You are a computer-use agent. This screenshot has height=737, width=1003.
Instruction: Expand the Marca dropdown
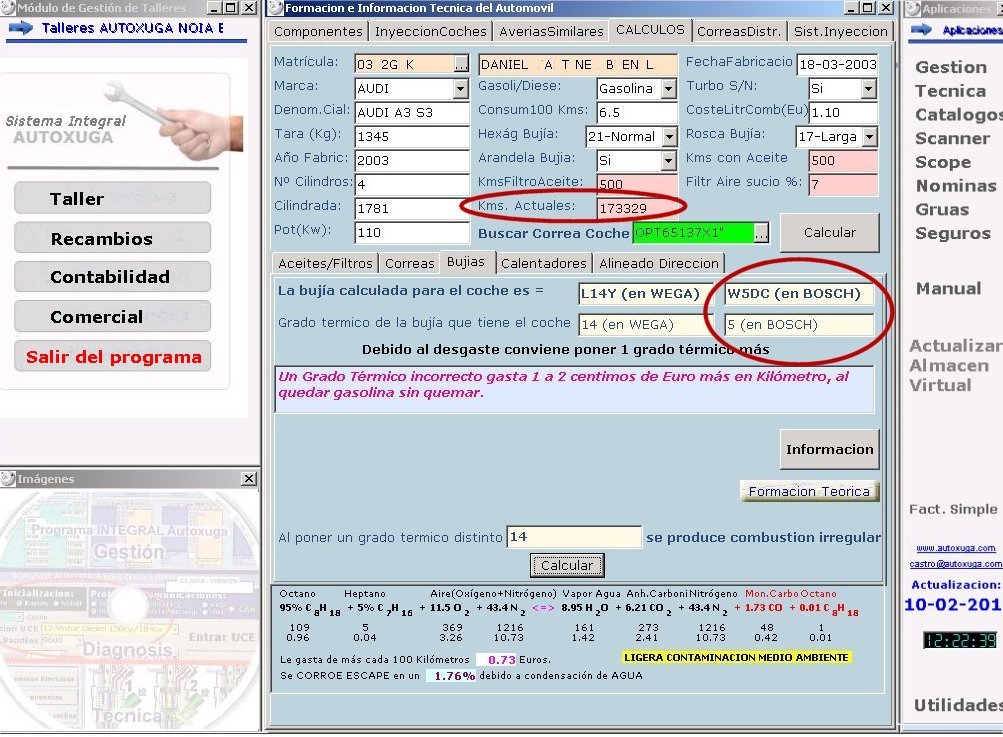pos(461,88)
